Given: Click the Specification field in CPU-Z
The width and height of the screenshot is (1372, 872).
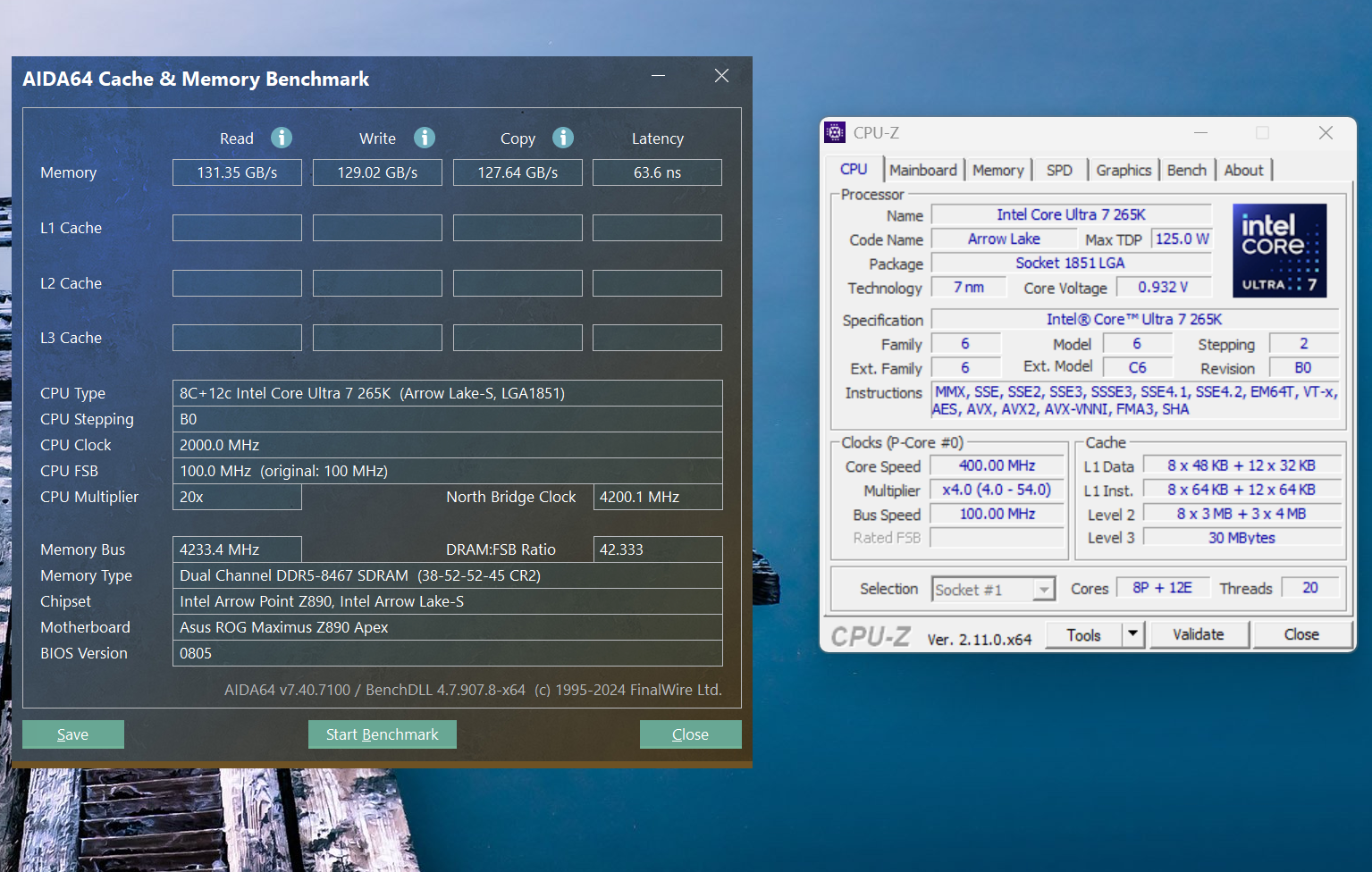Looking at the screenshot, I should click(x=1135, y=319).
